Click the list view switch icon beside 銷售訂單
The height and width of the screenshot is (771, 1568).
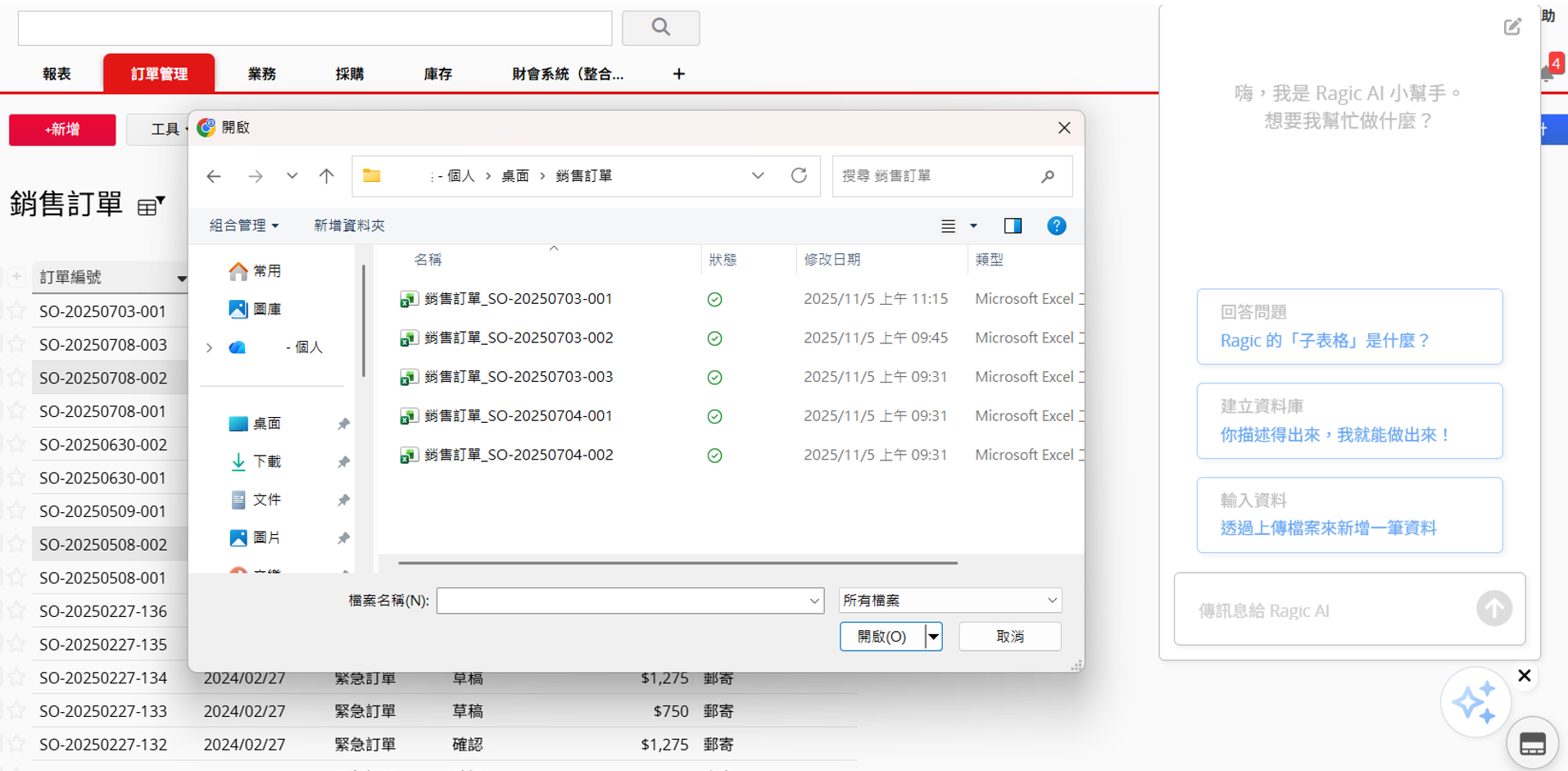(x=151, y=206)
